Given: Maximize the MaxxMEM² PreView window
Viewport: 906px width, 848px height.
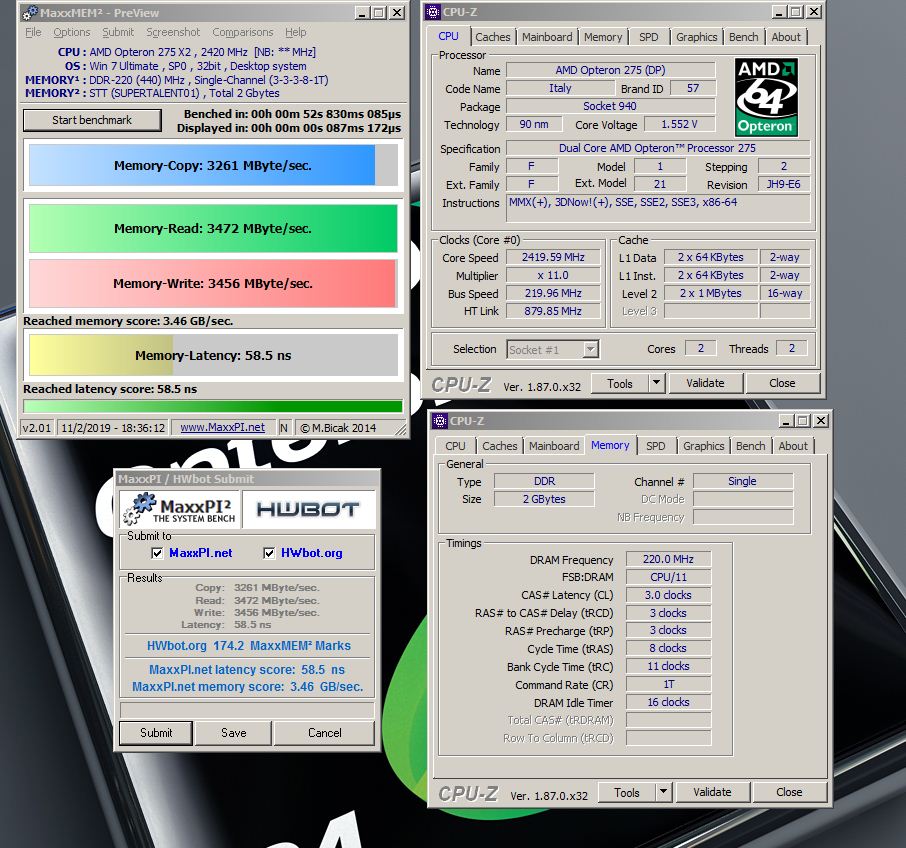Looking at the screenshot, I should pos(379,13).
